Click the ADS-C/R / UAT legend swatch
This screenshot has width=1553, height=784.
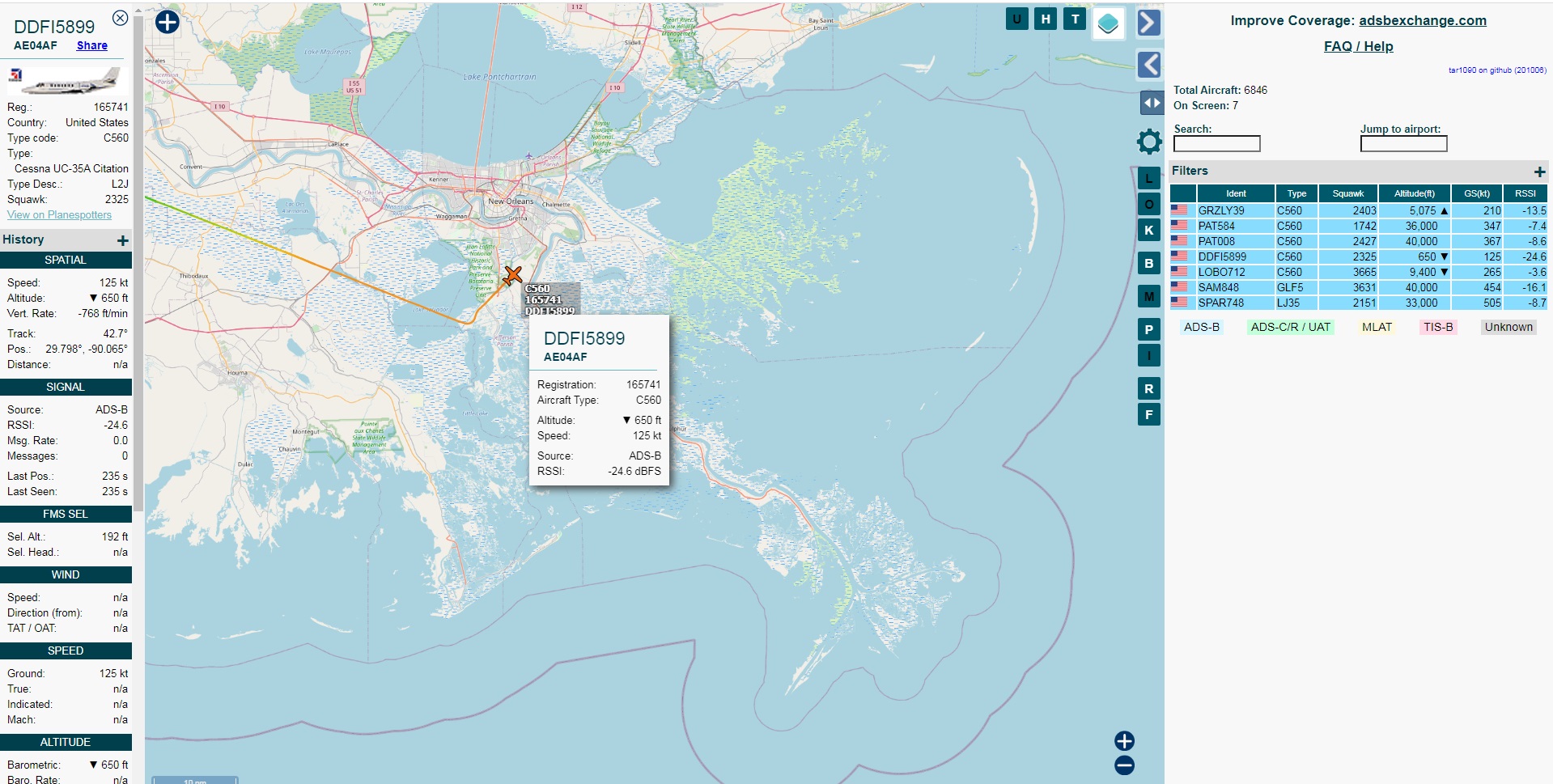tap(1290, 327)
